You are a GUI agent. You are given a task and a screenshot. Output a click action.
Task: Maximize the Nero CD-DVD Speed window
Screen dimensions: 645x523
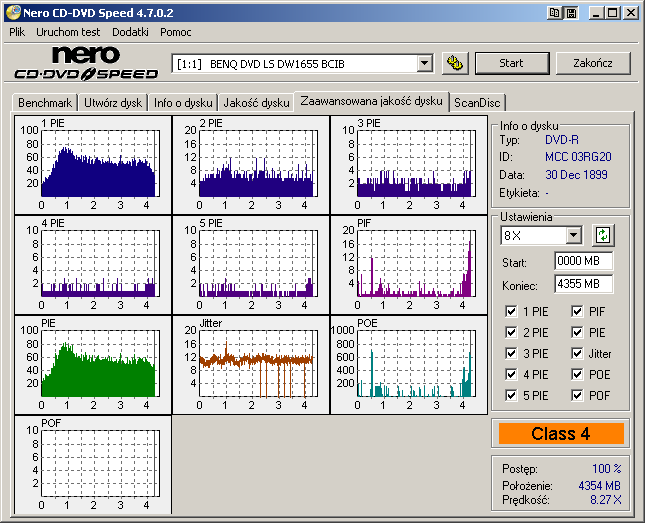pos(612,13)
